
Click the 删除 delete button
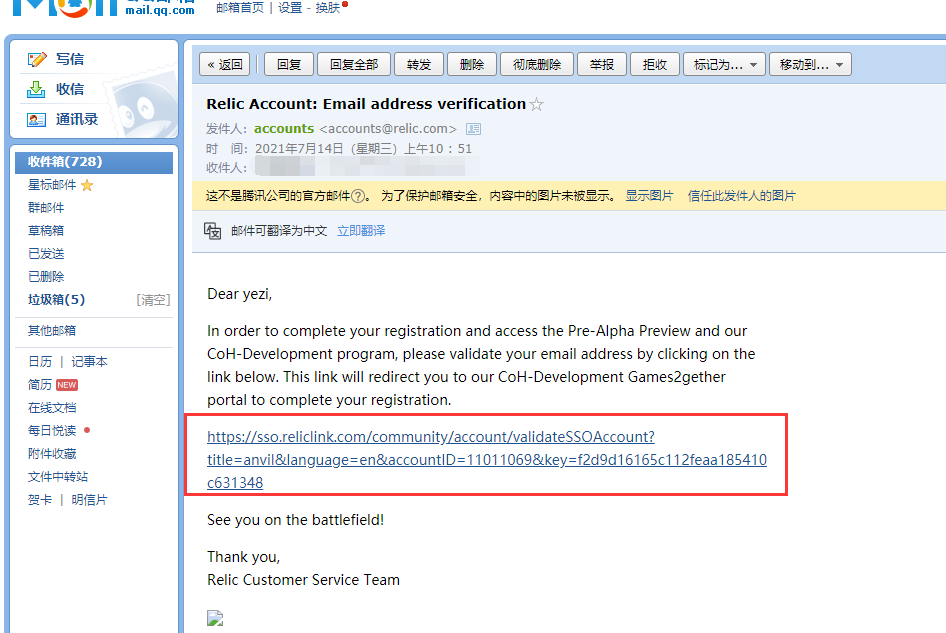tap(472, 65)
